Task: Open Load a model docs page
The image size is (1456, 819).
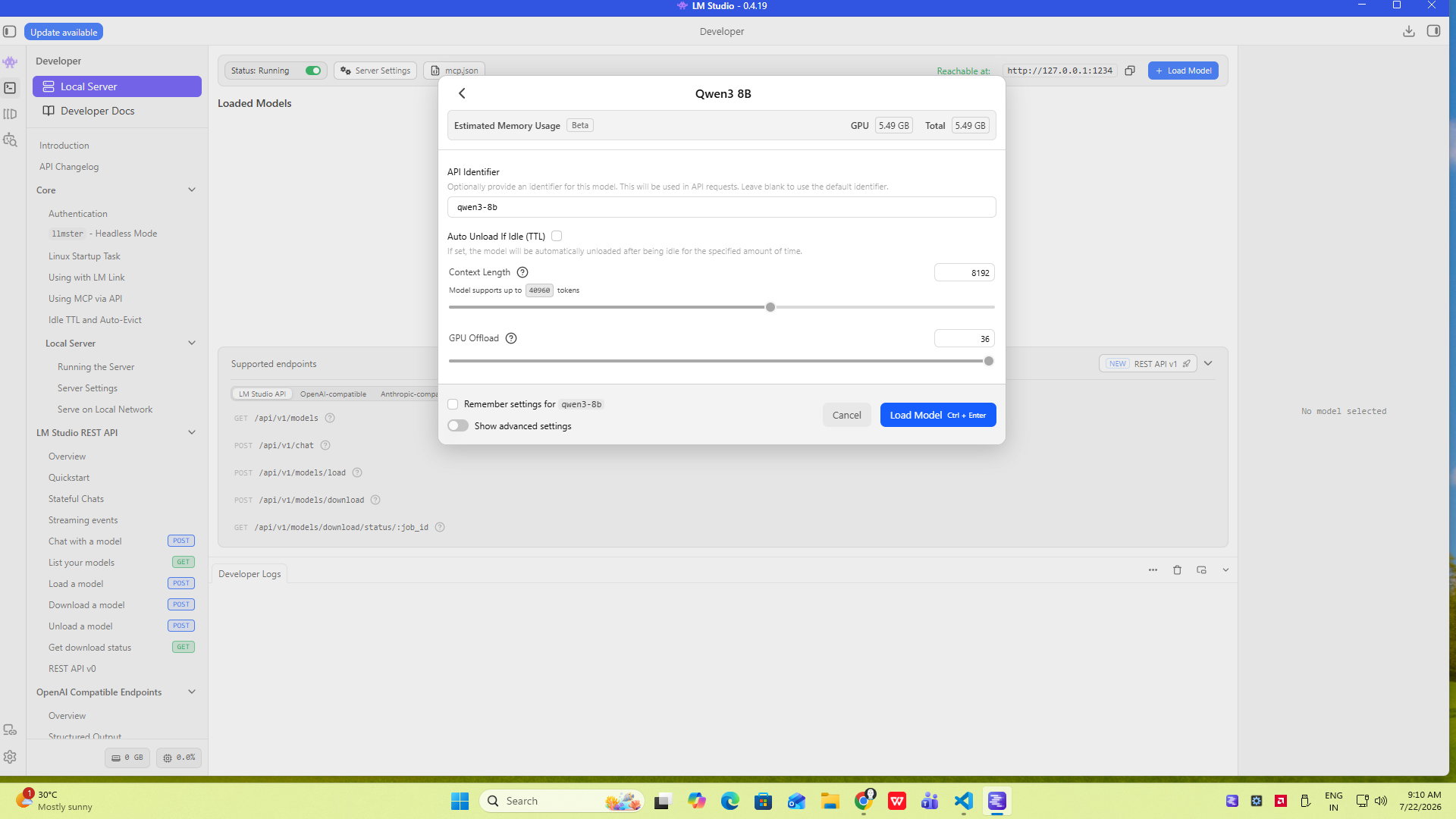Action: pyautogui.click(x=76, y=584)
